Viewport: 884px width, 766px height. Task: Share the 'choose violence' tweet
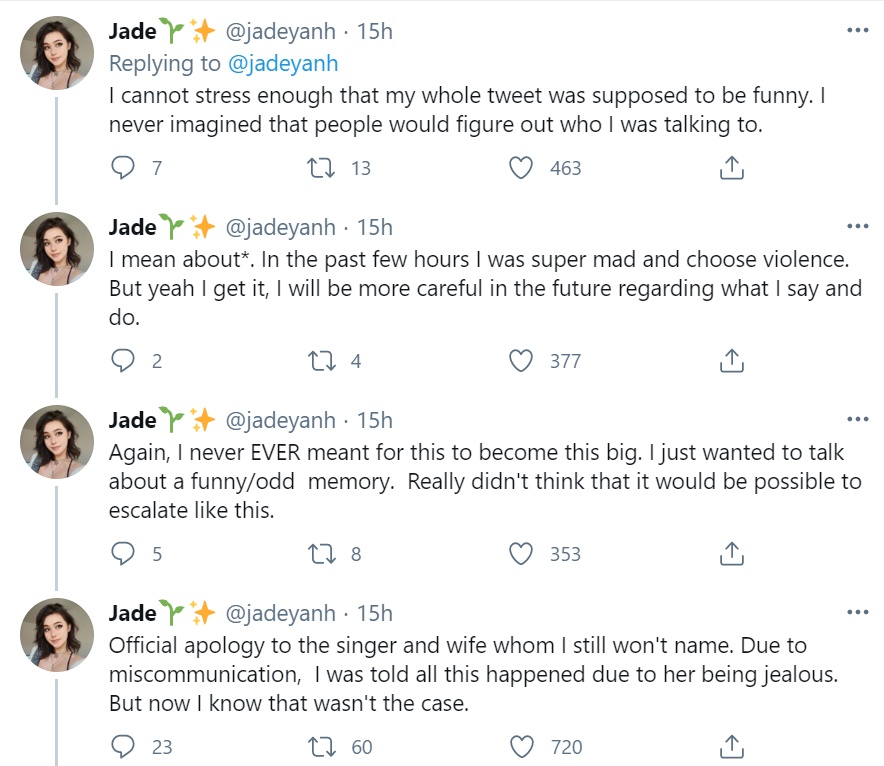tap(732, 361)
